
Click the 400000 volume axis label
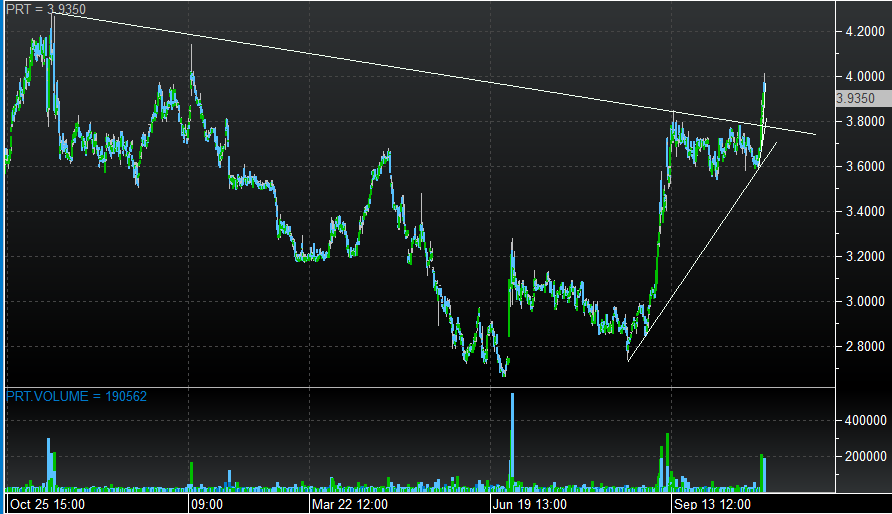(865, 421)
